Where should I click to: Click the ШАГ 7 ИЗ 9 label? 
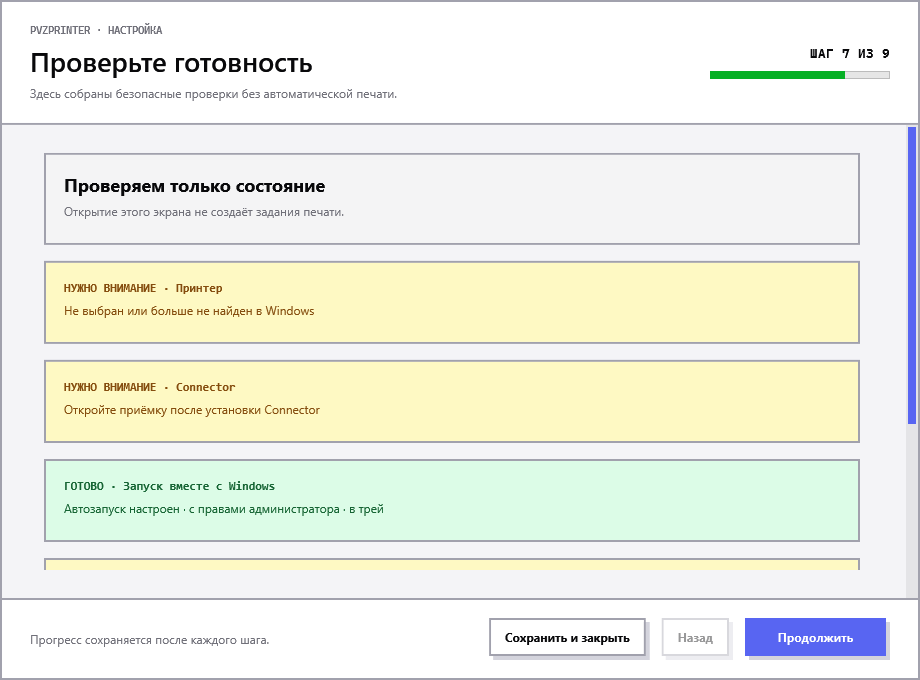click(850, 54)
